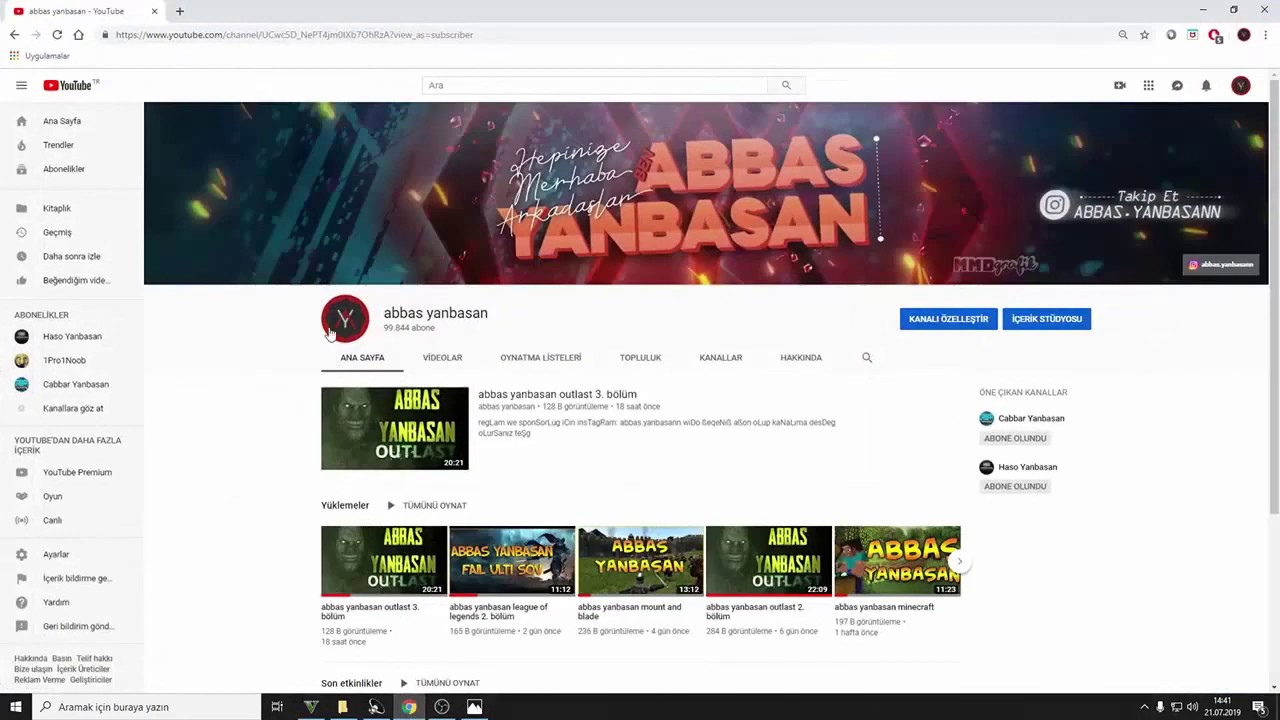This screenshot has width=1280, height=720.
Task: Open the account avatar menu in YouTube header
Action: point(1241,85)
